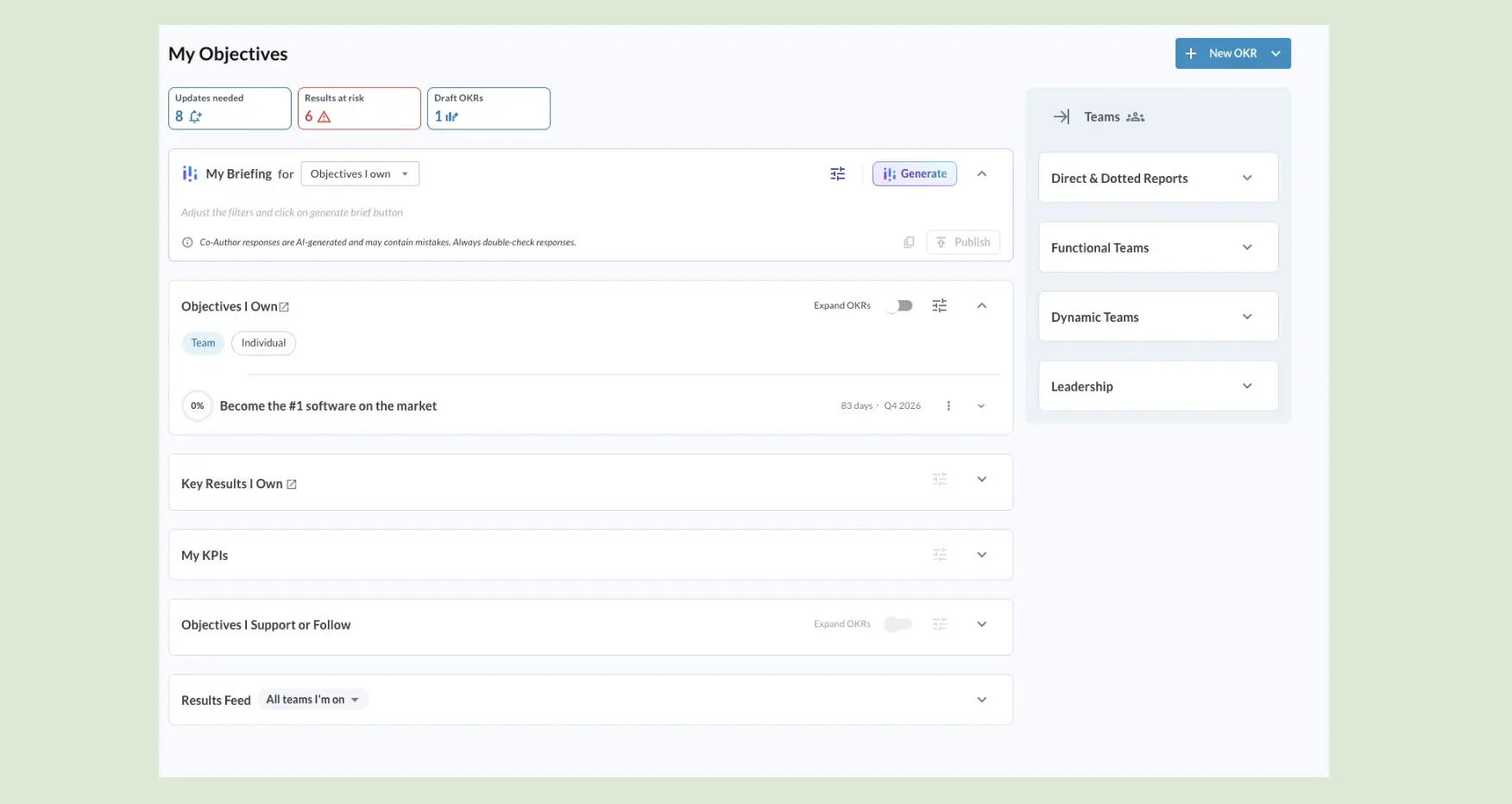Open the New OKR dropdown arrow
The height and width of the screenshot is (804, 1512).
1276,53
